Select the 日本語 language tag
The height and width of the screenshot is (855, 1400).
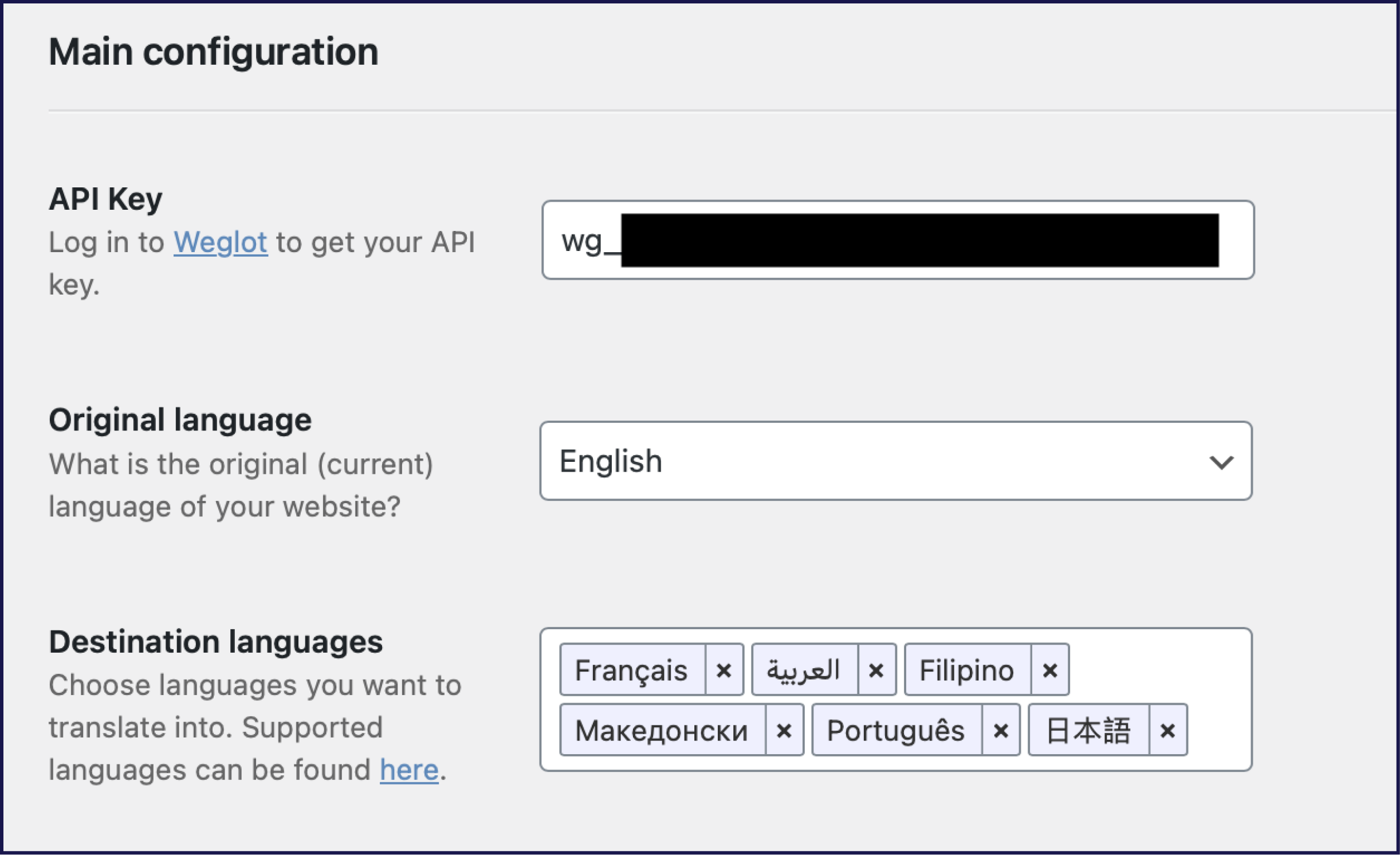point(1088,730)
